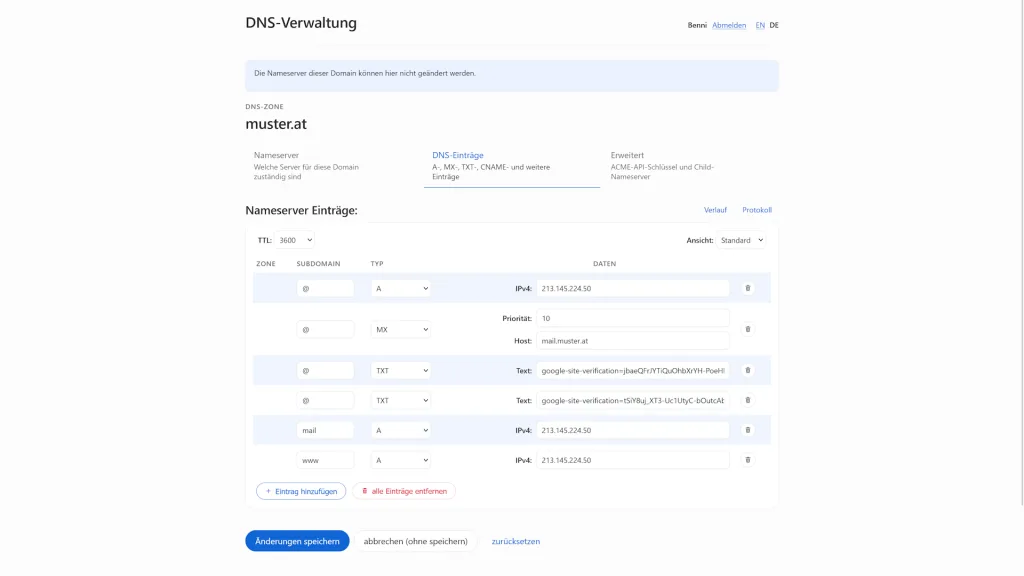Click IPv4 field of first @ A record

pos(633,288)
